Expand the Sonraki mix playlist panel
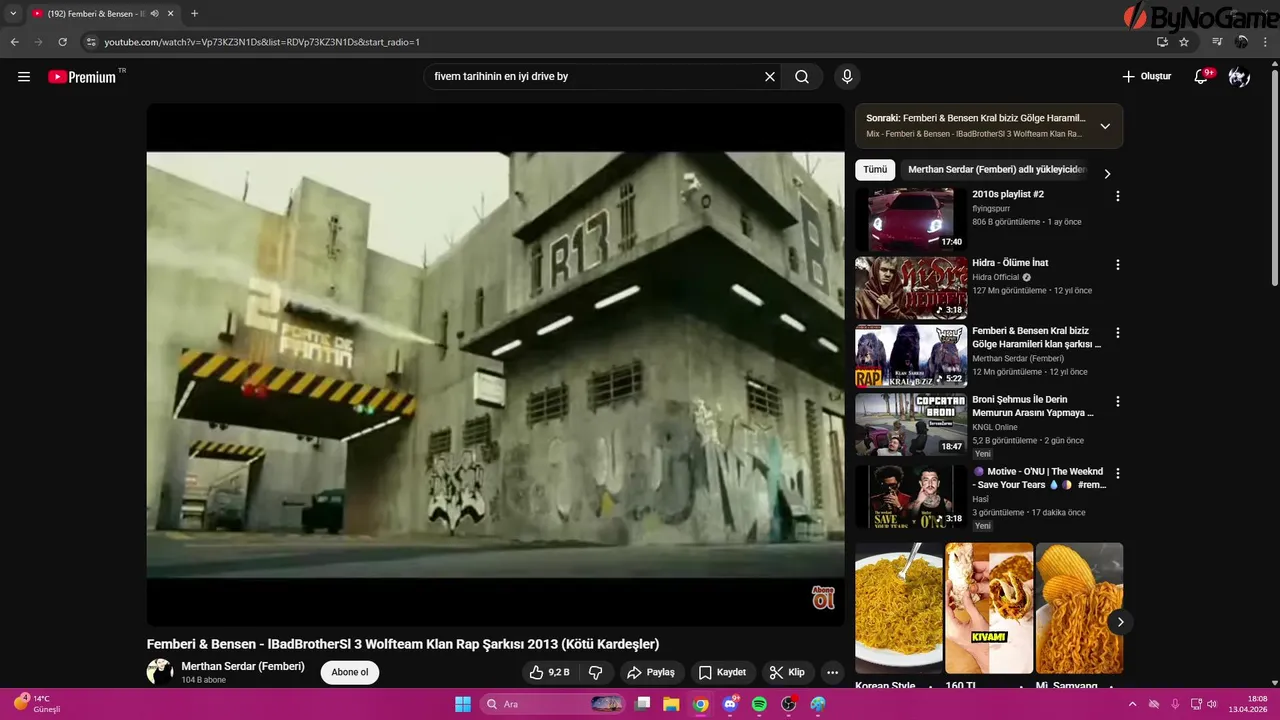Image resolution: width=1280 pixels, height=720 pixels. click(1105, 126)
